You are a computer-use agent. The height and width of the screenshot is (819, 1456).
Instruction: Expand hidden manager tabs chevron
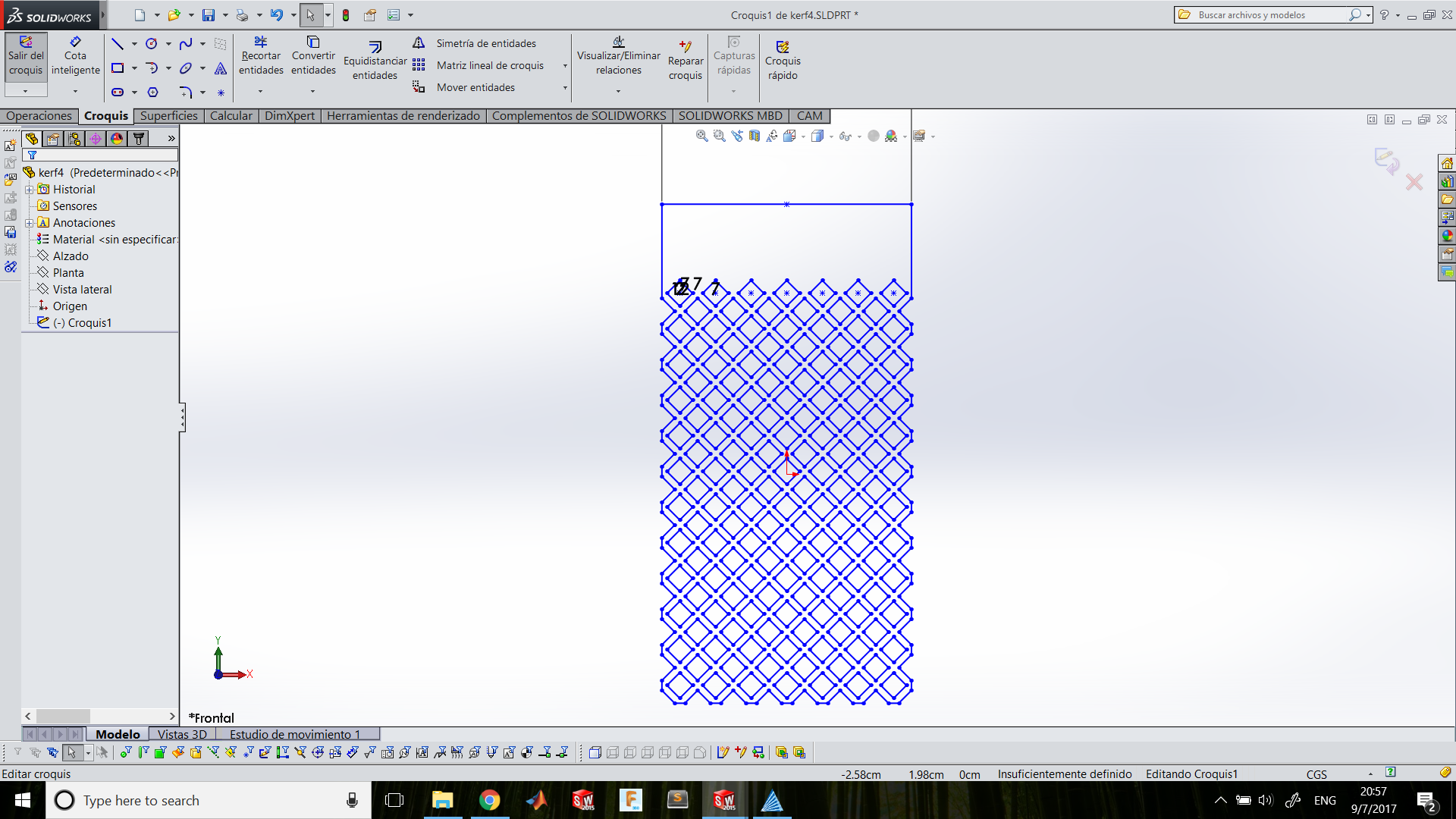[x=171, y=139]
